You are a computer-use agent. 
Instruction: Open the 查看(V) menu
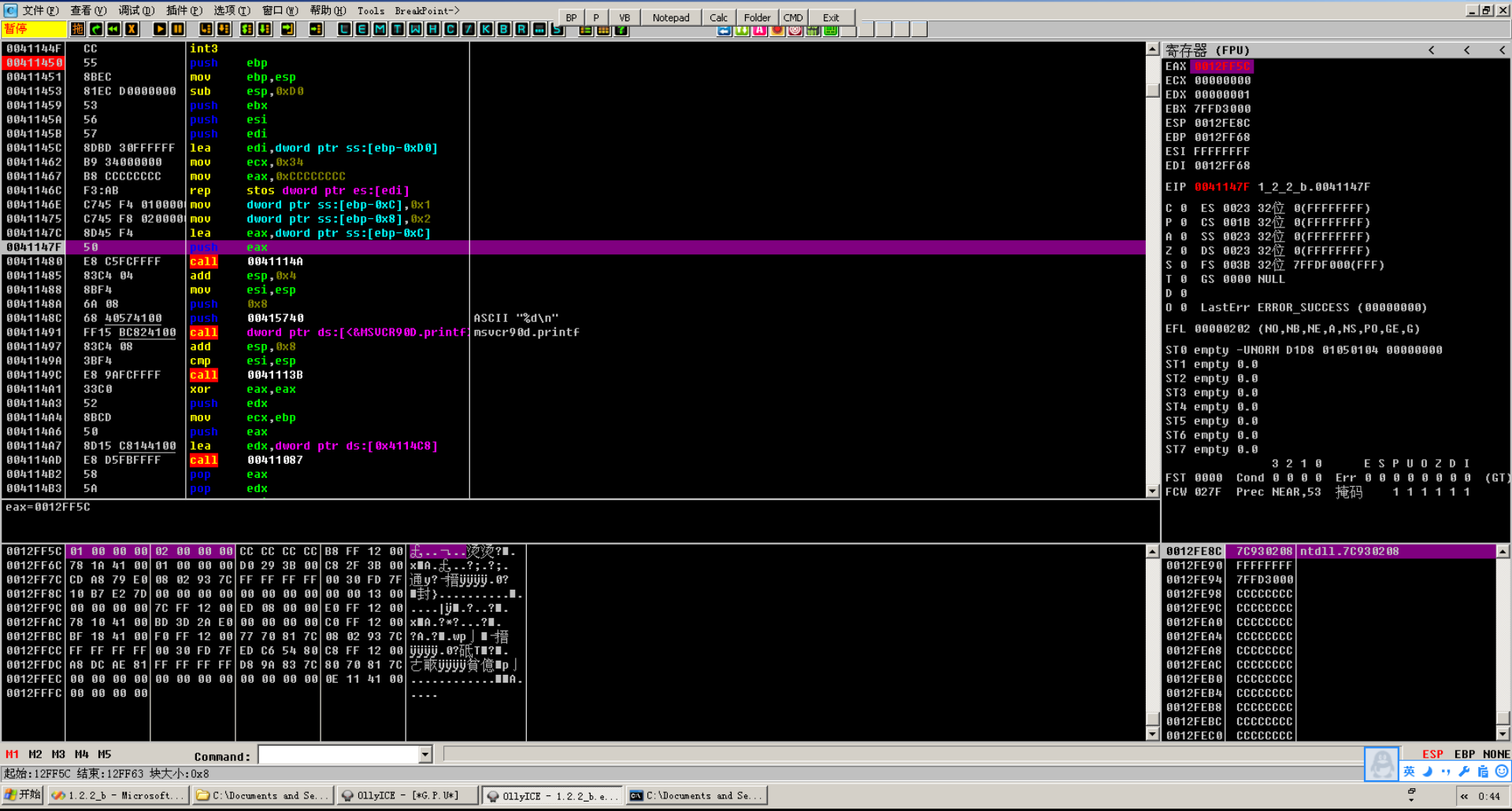(x=88, y=10)
